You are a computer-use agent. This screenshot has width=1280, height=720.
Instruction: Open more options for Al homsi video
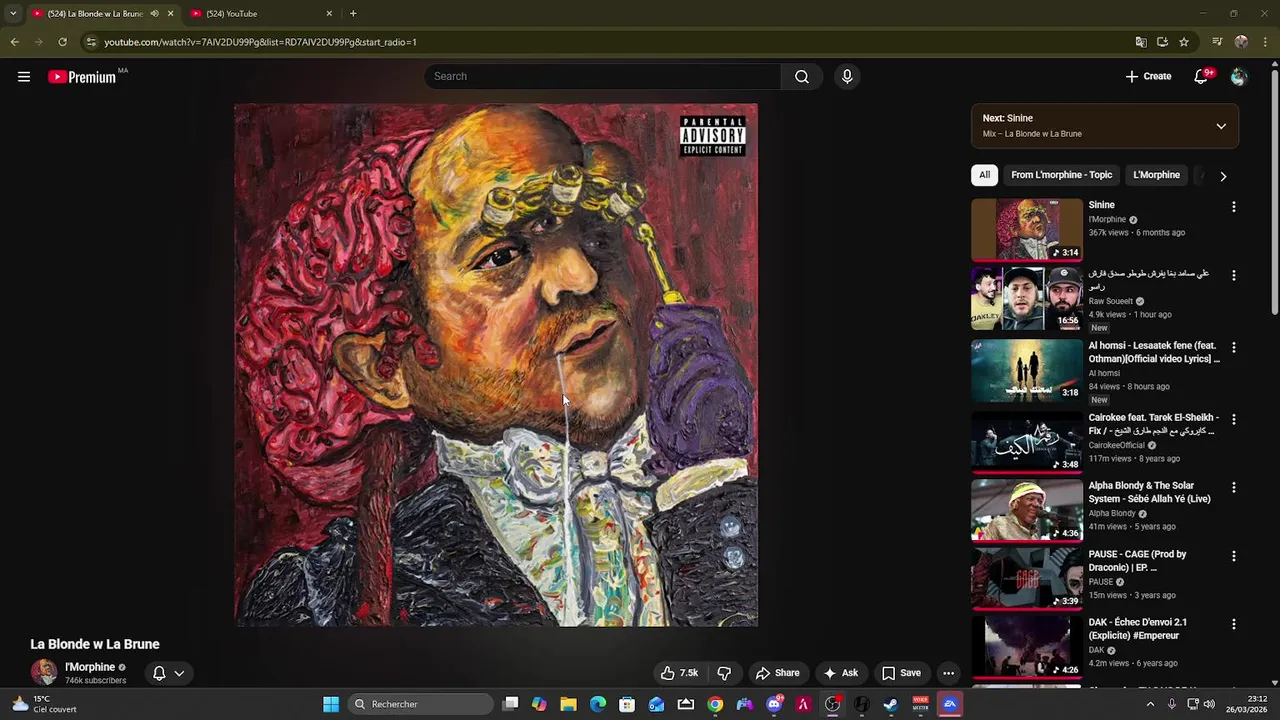tap(1233, 347)
